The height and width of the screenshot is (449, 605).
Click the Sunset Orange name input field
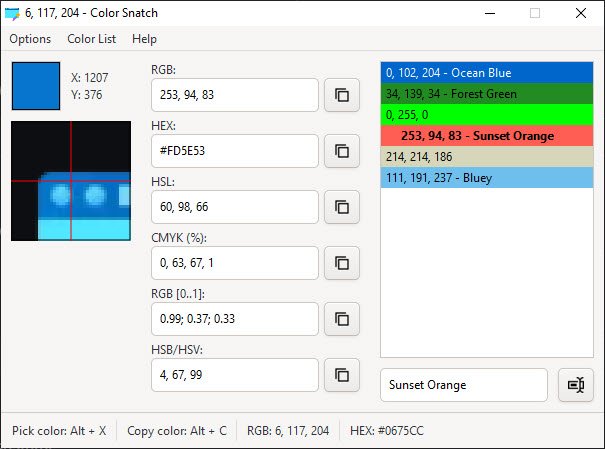point(463,385)
